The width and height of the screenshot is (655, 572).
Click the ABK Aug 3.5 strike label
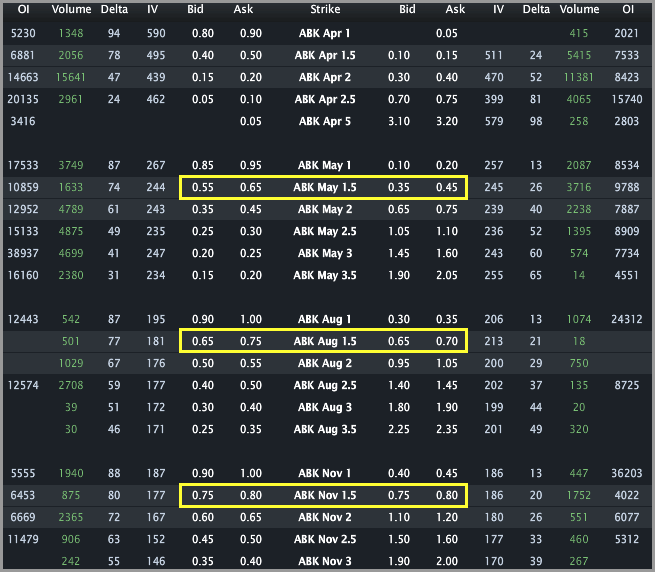point(325,430)
